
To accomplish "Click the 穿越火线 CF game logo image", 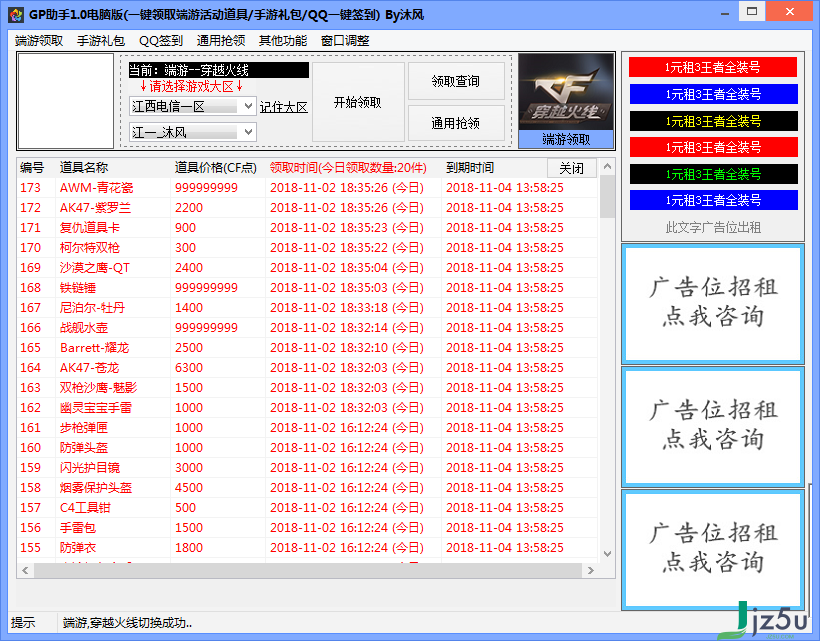I will tap(566, 91).
